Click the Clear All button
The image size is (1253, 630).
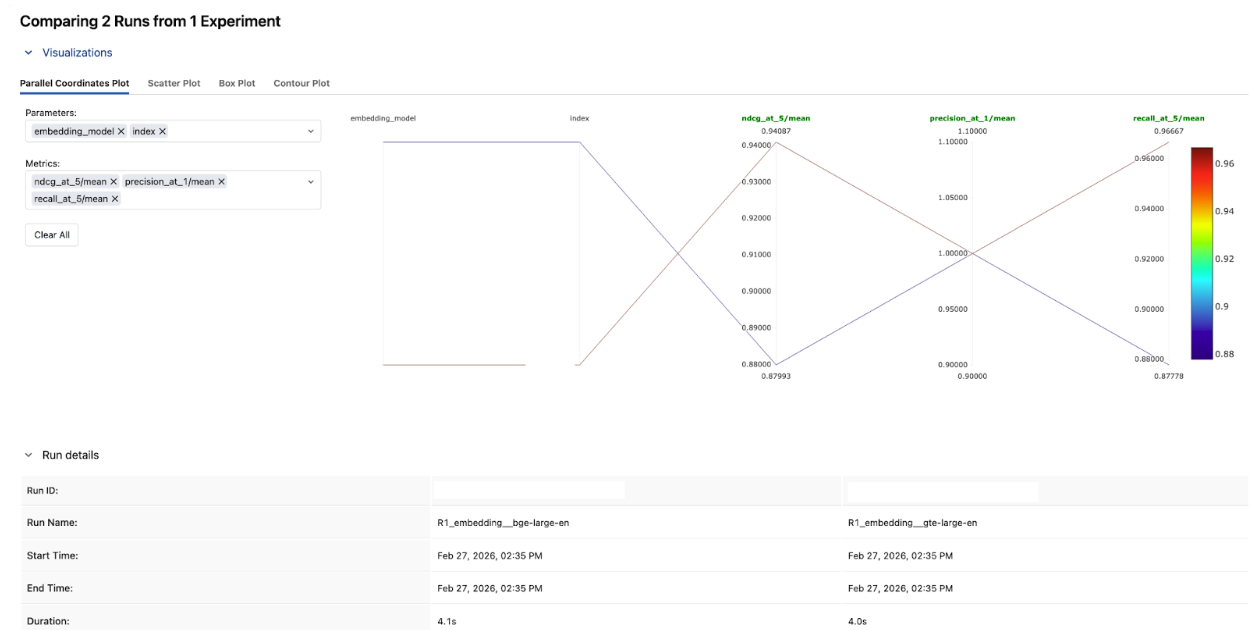(51, 235)
